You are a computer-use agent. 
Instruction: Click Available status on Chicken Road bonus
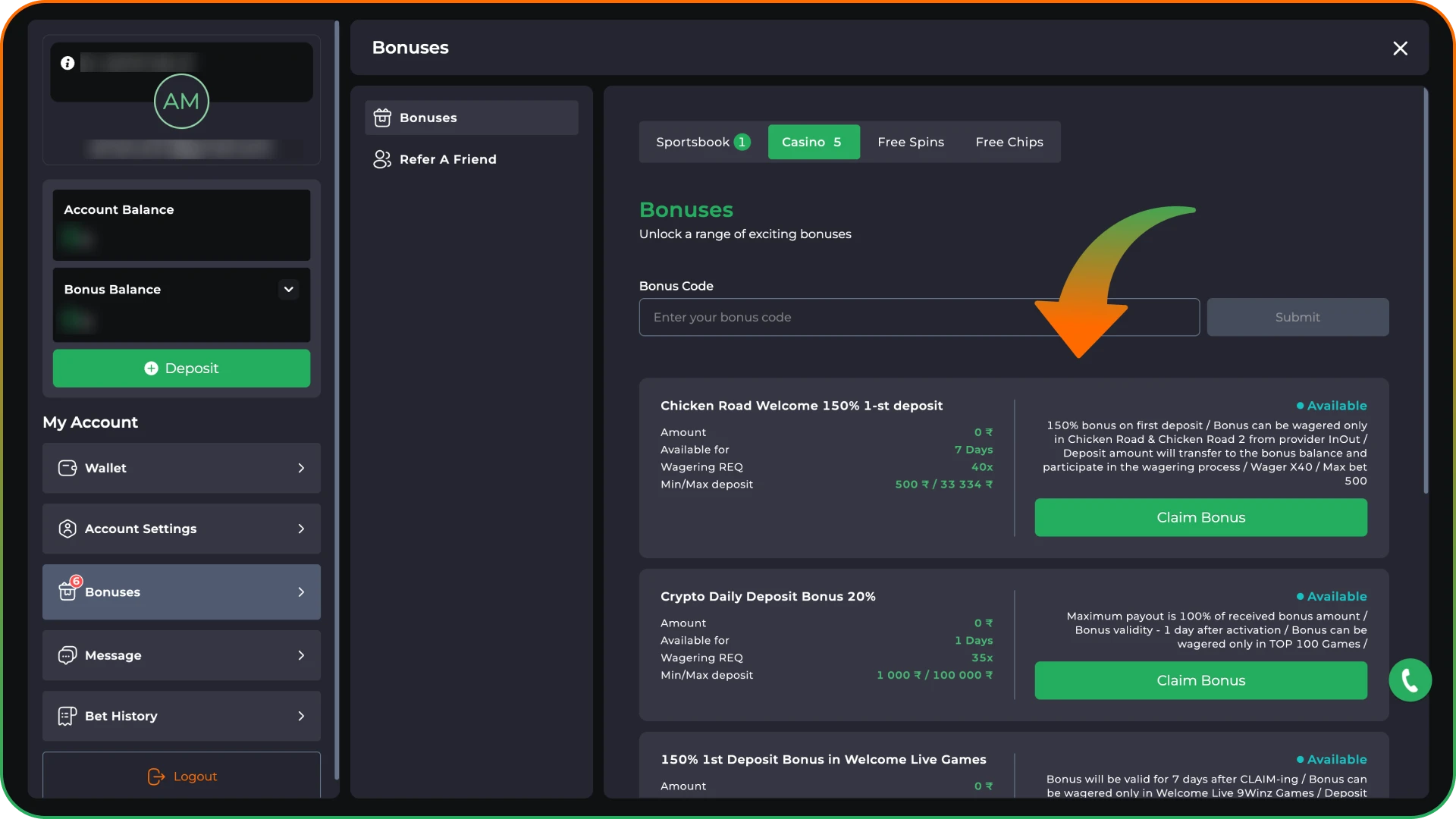point(1331,406)
